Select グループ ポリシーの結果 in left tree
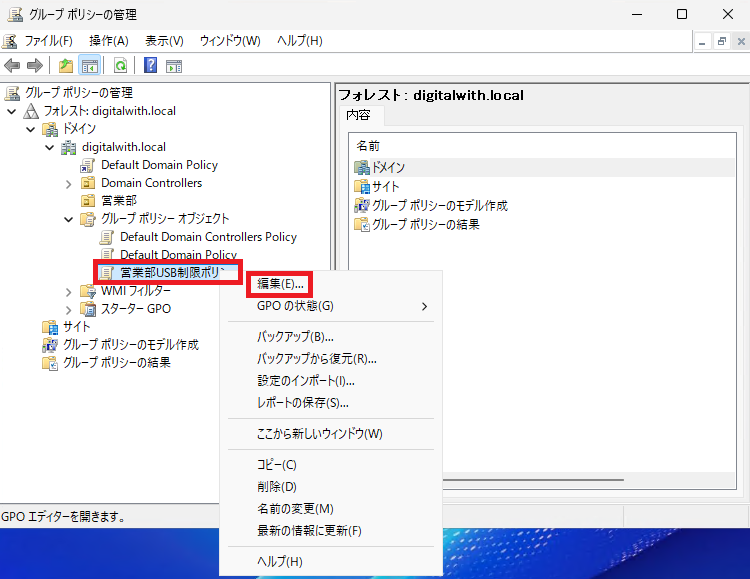 pos(117,363)
